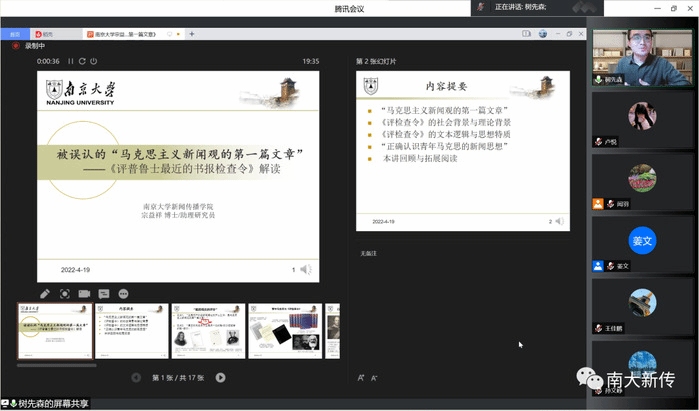Image resolution: width=699 pixels, height=411 pixels.
Task: Select the pen annotation tool
Action: [45, 293]
